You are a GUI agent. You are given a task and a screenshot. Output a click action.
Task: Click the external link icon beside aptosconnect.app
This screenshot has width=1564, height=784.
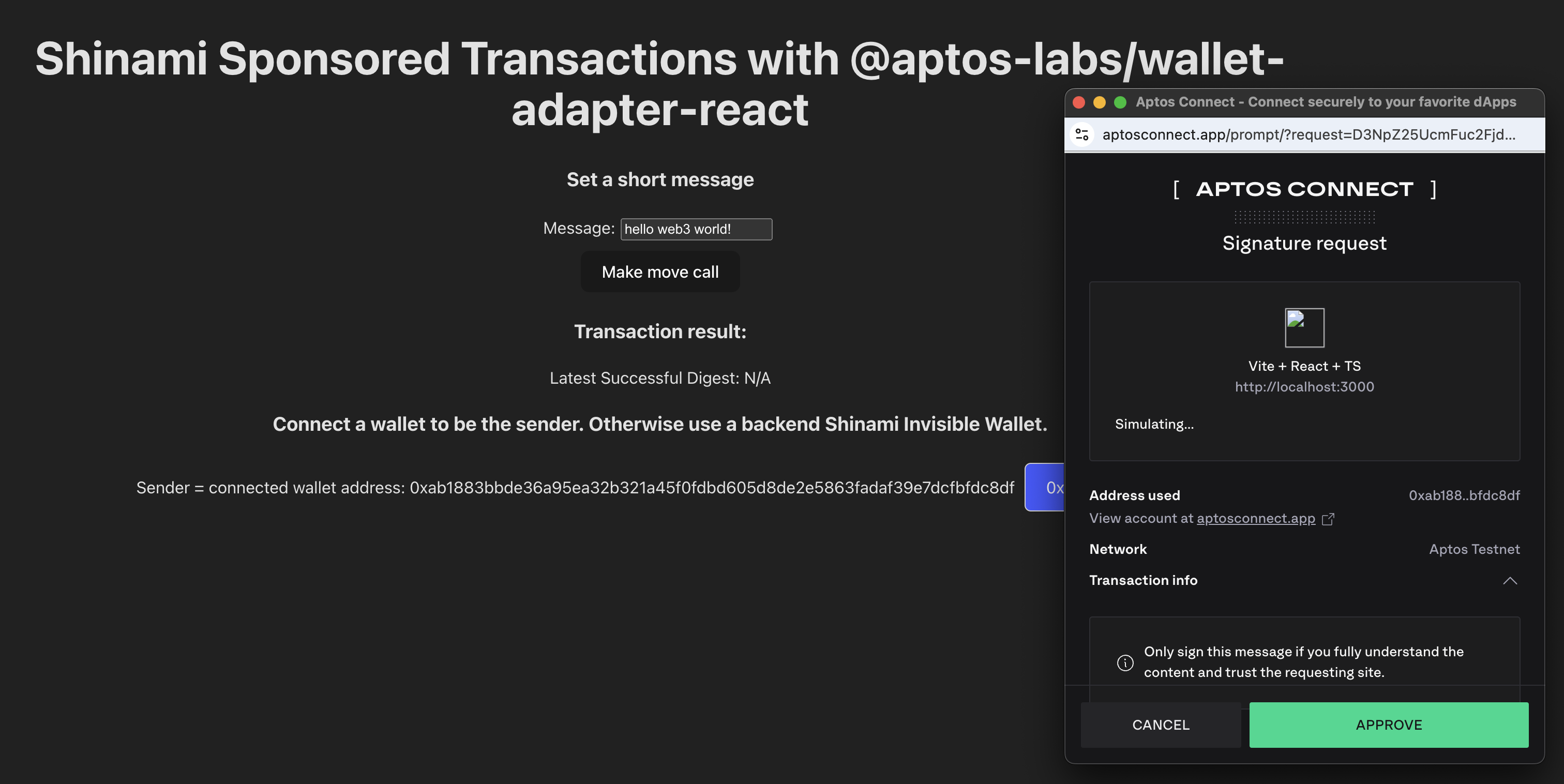click(x=1328, y=519)
